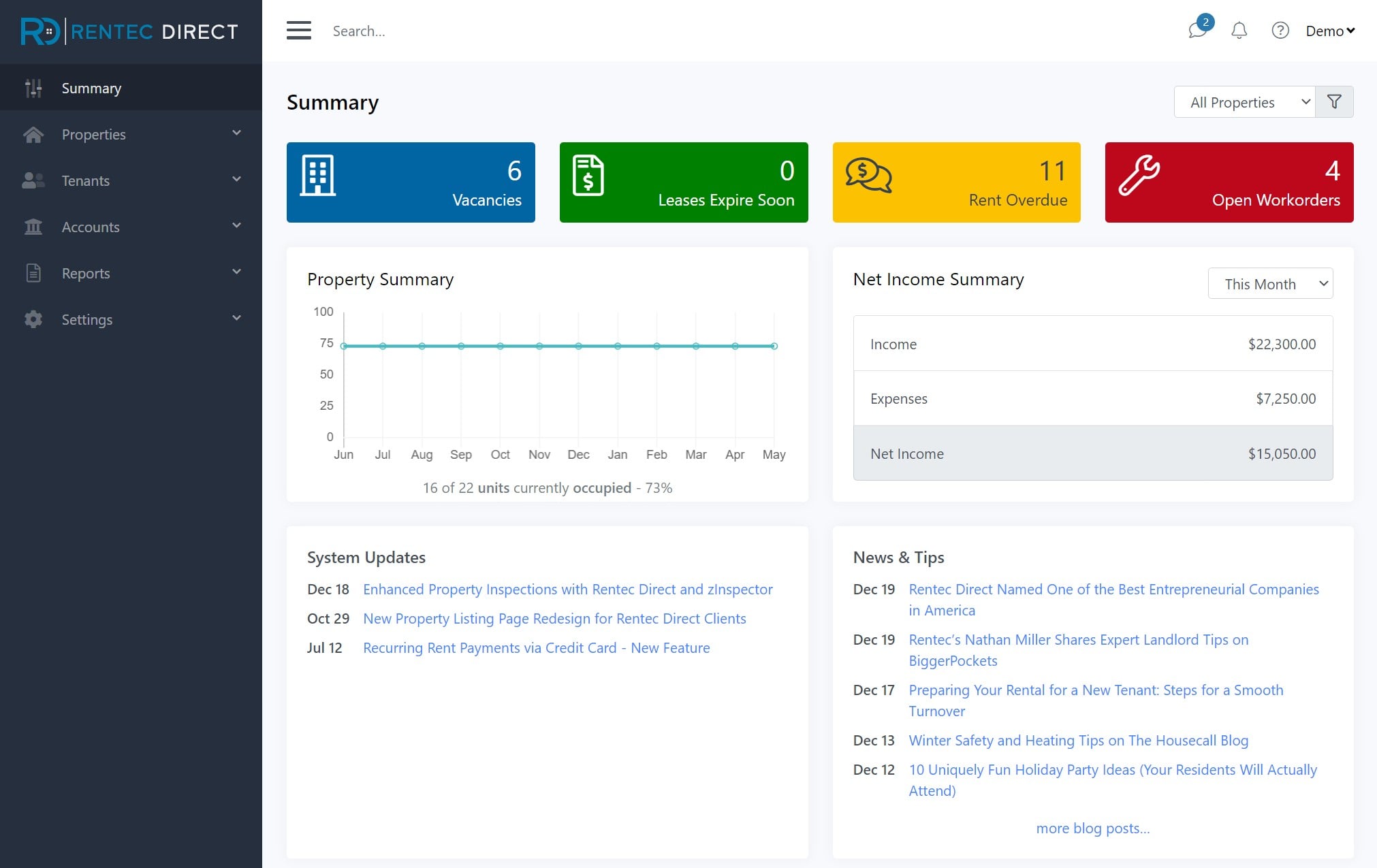Screen dimensions: 1377x868
Task: Open the chat messages icon
Action: (1197, 31)
